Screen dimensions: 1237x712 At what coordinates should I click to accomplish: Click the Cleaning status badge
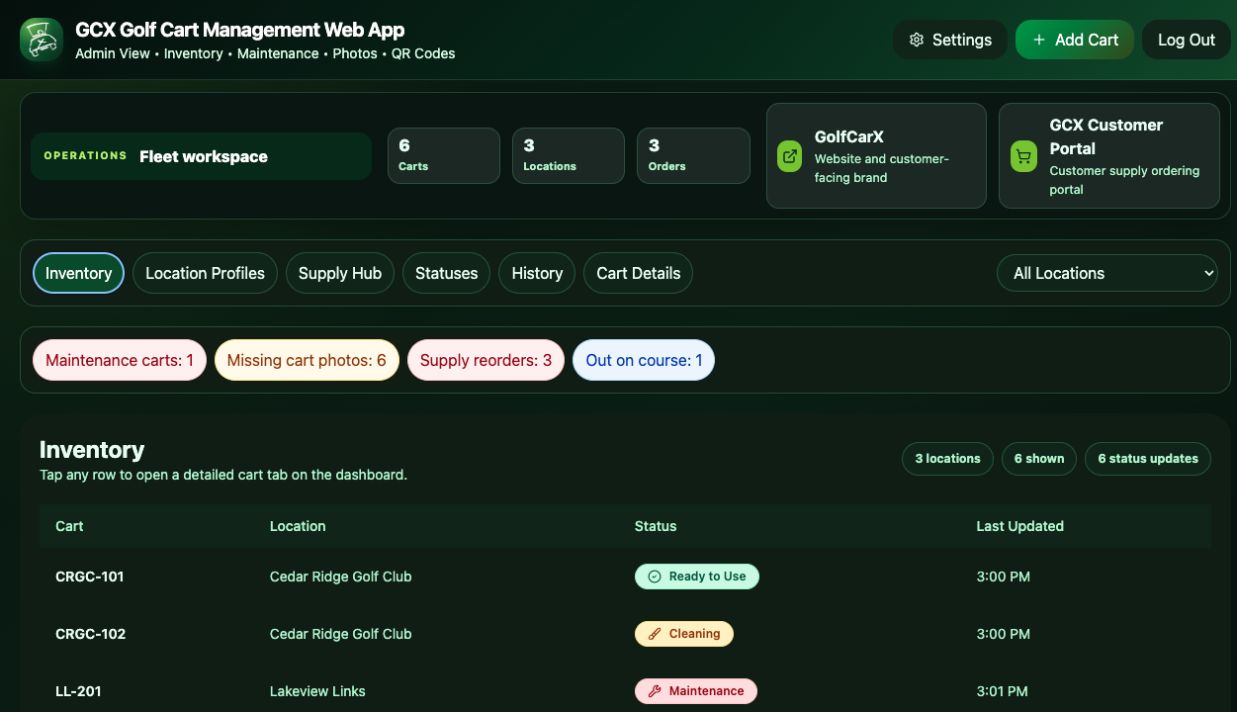click(x=684, y=634)
